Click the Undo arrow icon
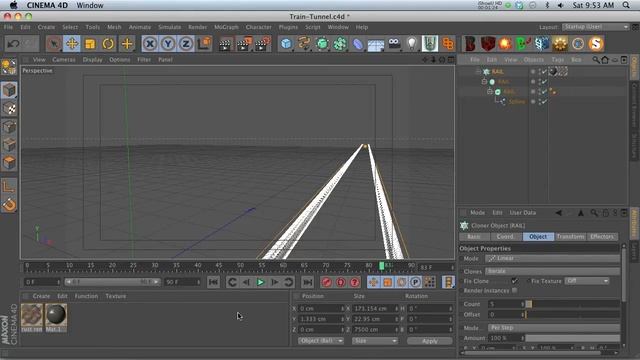640x360 pixels. pos(13,44)
